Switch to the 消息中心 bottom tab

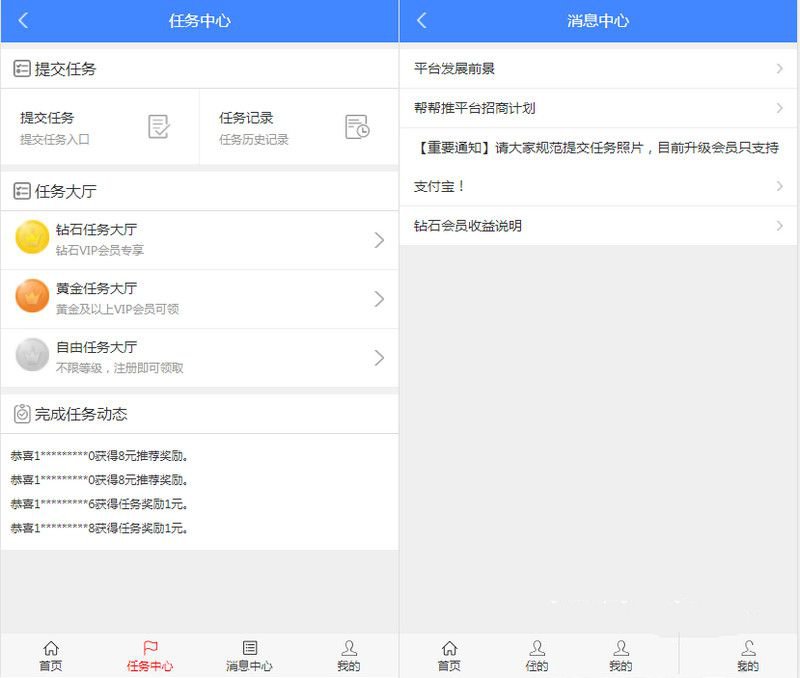coord(249,656)
